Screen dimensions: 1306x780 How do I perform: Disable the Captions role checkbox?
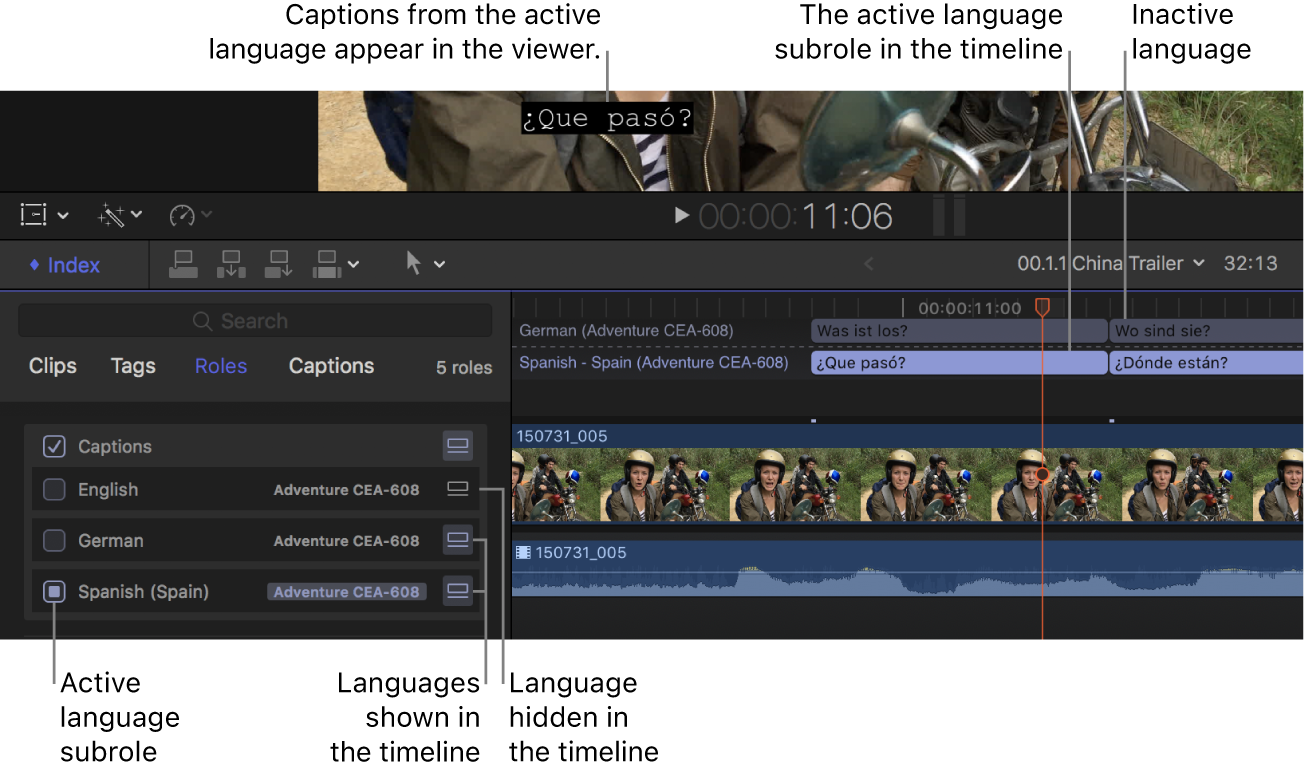[x=54, y=446]
